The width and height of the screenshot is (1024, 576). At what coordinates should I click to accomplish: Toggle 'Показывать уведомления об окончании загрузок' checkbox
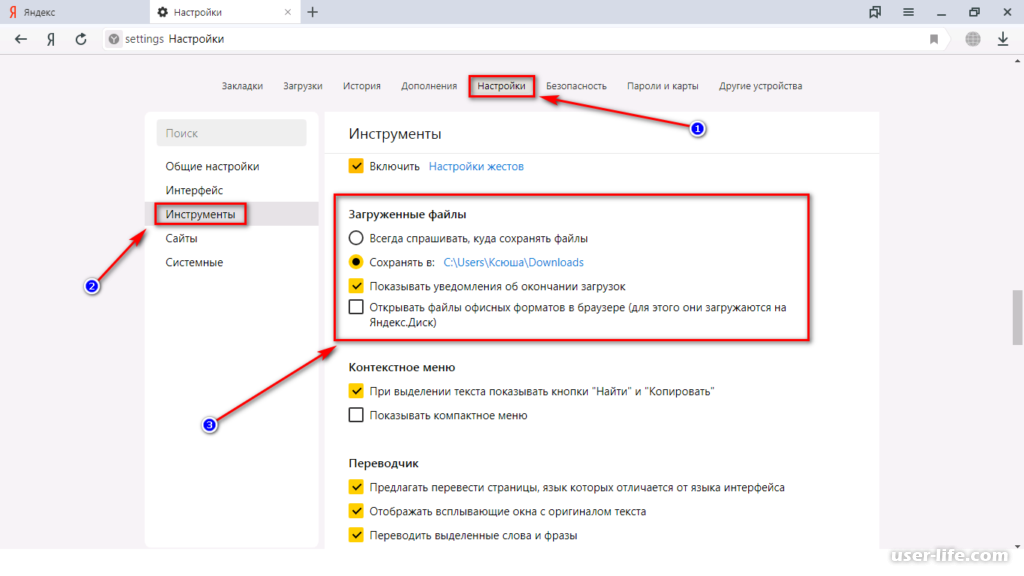356,286
